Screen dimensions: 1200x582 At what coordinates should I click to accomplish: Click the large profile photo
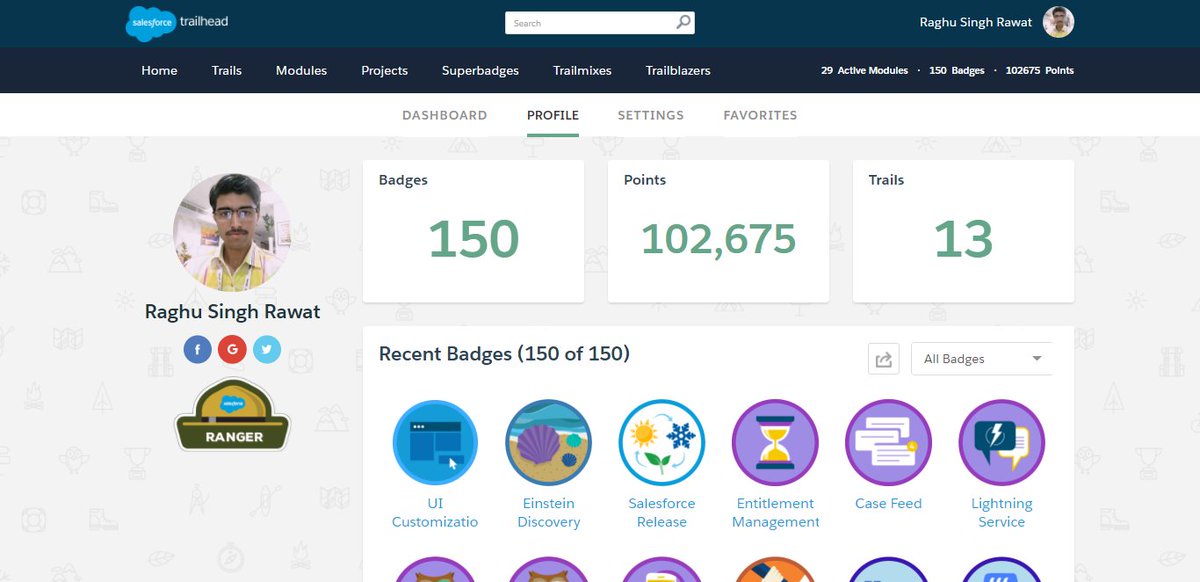(233, 232)
